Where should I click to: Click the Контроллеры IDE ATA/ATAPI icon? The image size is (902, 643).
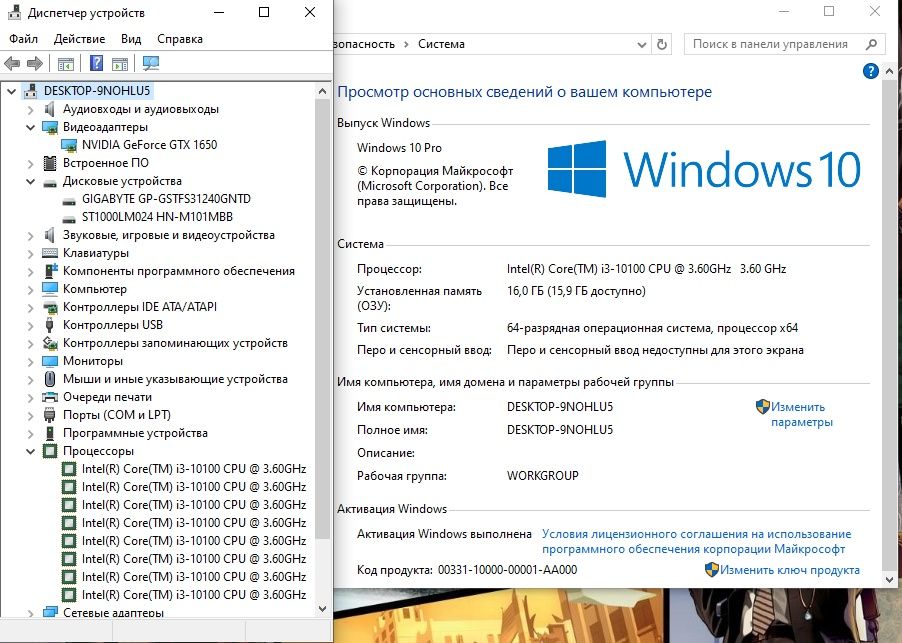click(51, 307)
